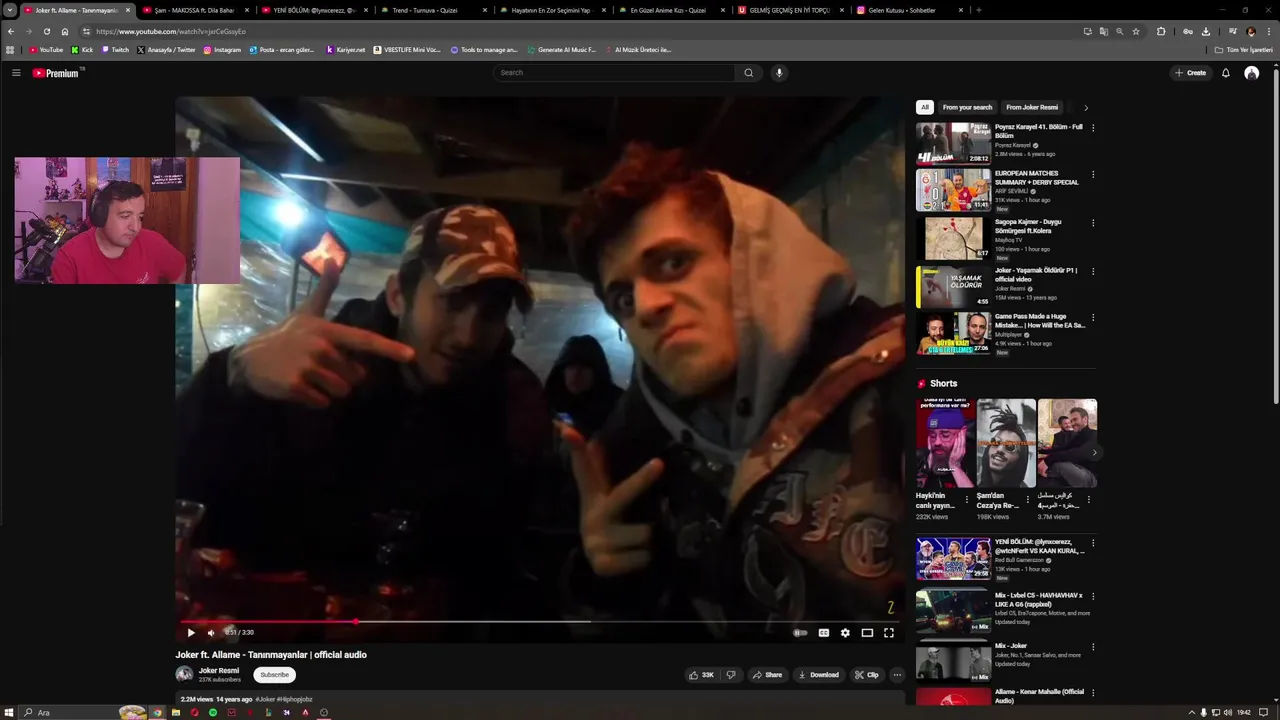This screenshot has width=1280, height=720.
Task: Switch to Trend - Turnuva Quizei tab
Action: (432, 10)
